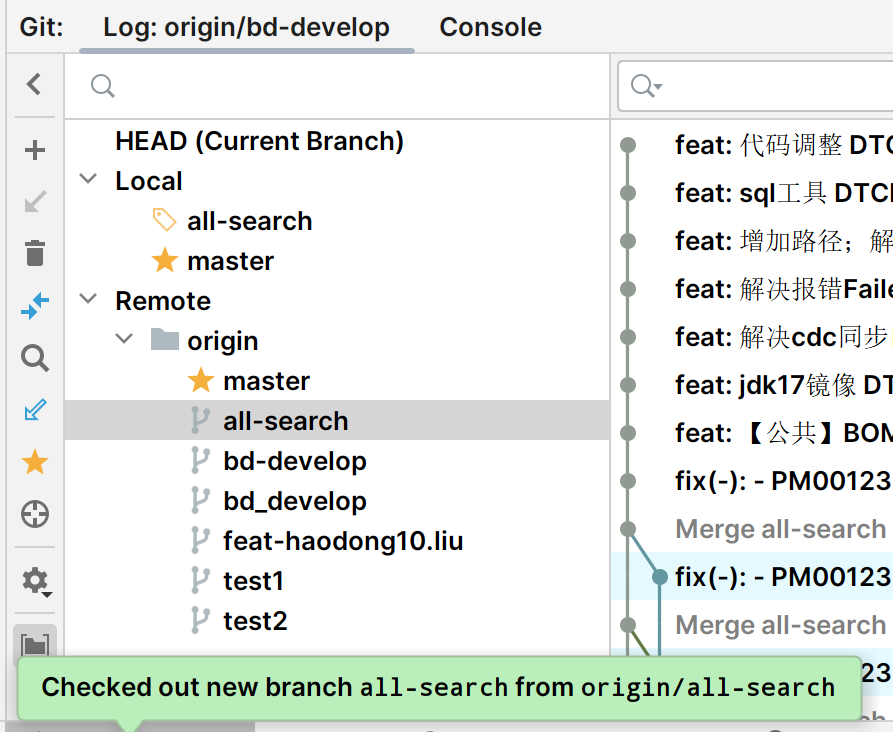
Task: Collapse the Local branches group
Action: click(x=88, y=179)
